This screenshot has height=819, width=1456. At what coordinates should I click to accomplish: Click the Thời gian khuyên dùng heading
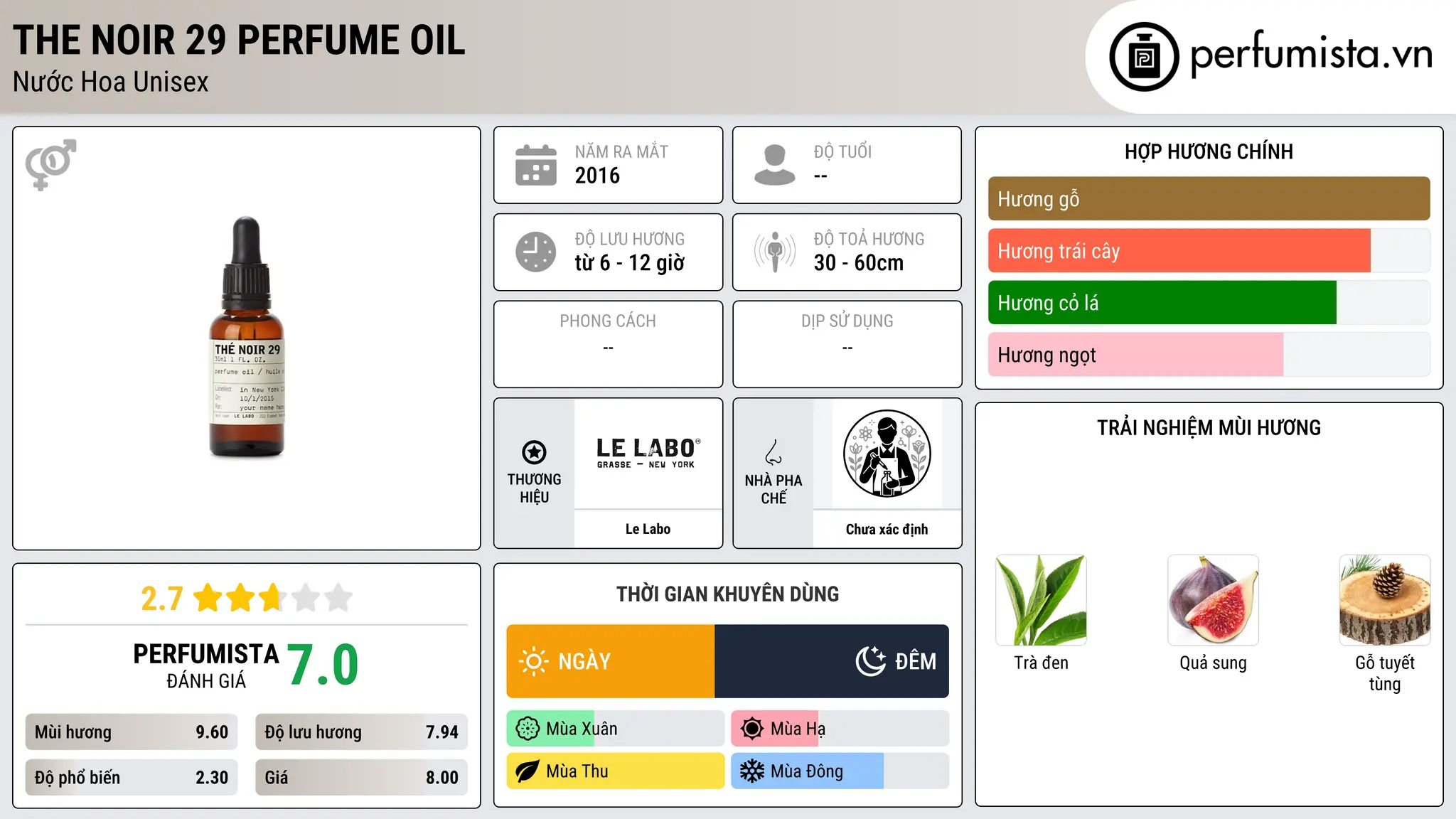pyautogui.click(x=727, y=594)
